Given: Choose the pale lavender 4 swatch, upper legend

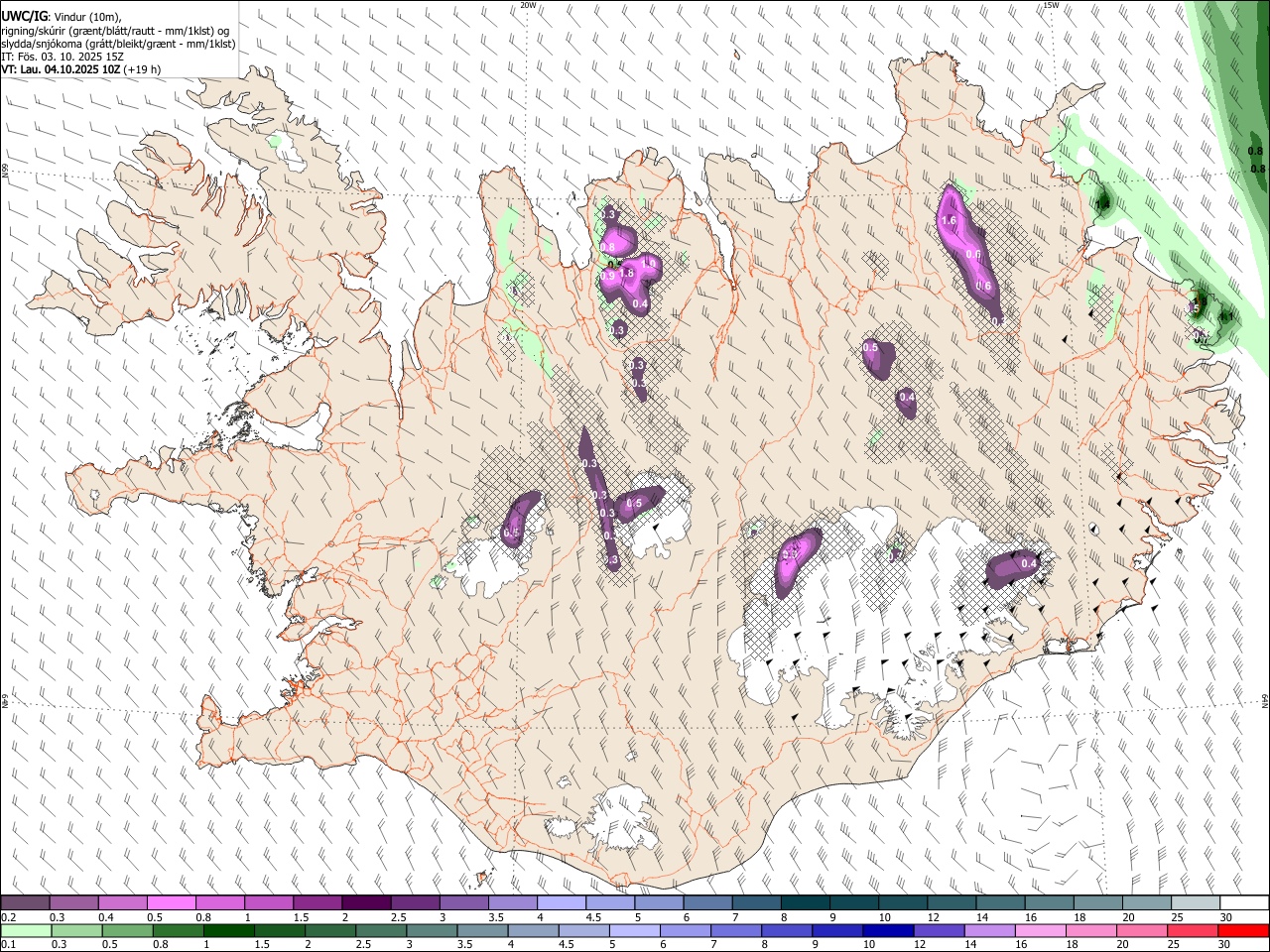Looking at the screenshot, I should [x=561, y=903].
